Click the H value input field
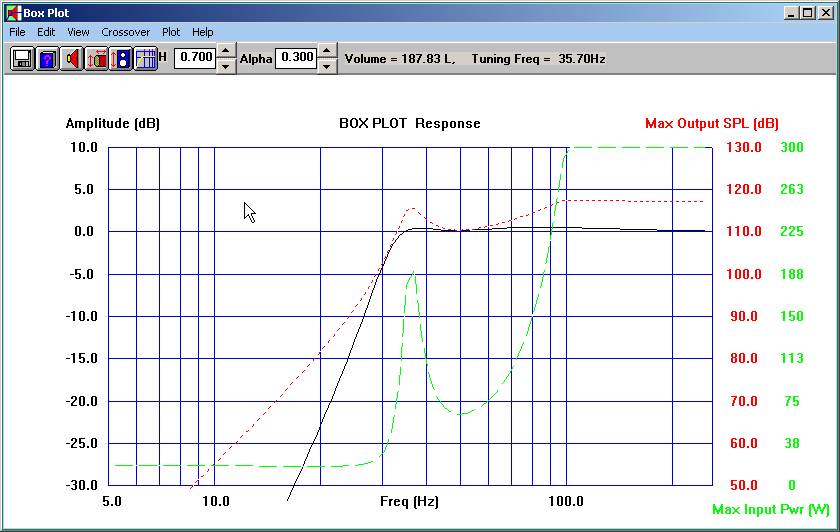The image size is (840, 532). point(195,58)
